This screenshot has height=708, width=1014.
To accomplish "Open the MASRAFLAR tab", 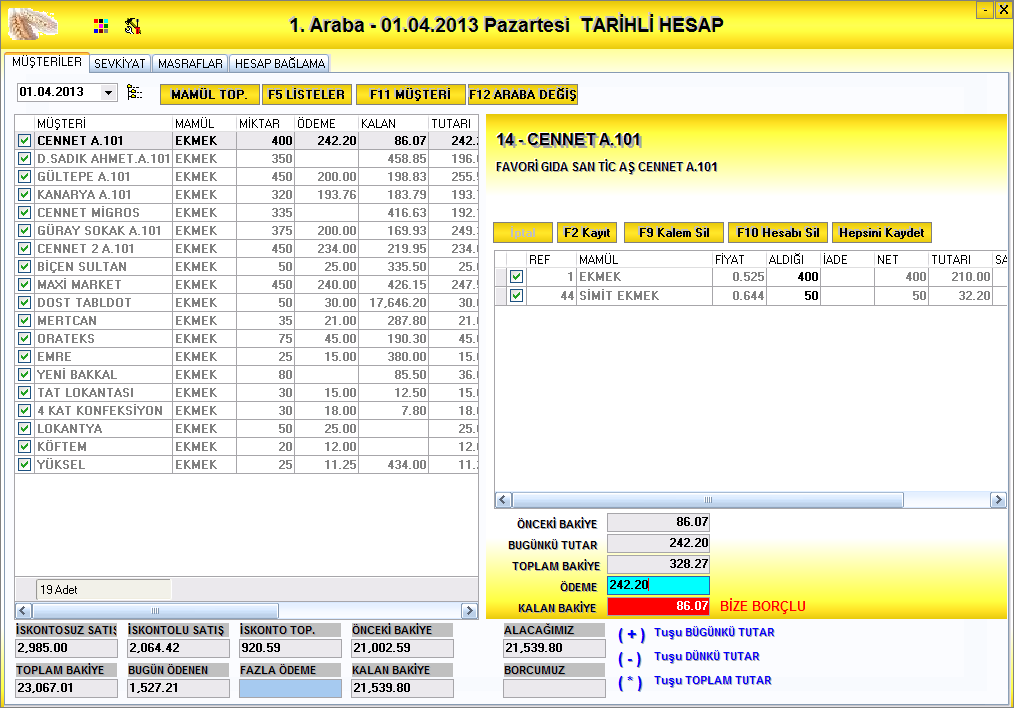I will tap(190, 64).
